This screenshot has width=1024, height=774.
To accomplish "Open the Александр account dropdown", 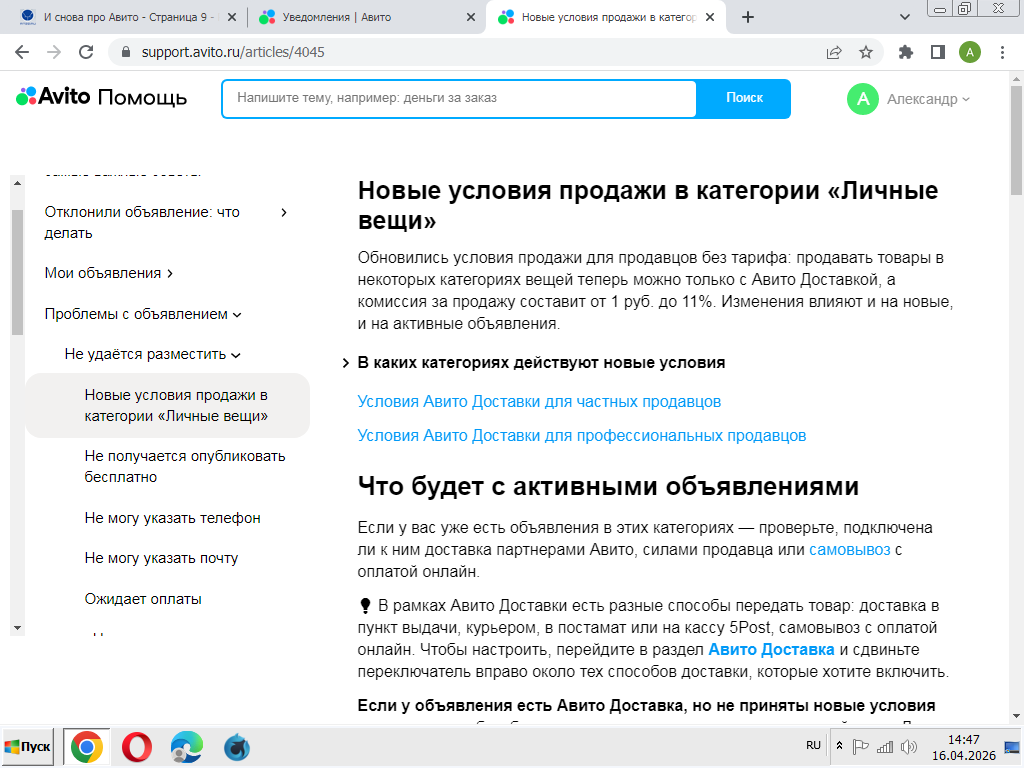I will tap(909, 99).
